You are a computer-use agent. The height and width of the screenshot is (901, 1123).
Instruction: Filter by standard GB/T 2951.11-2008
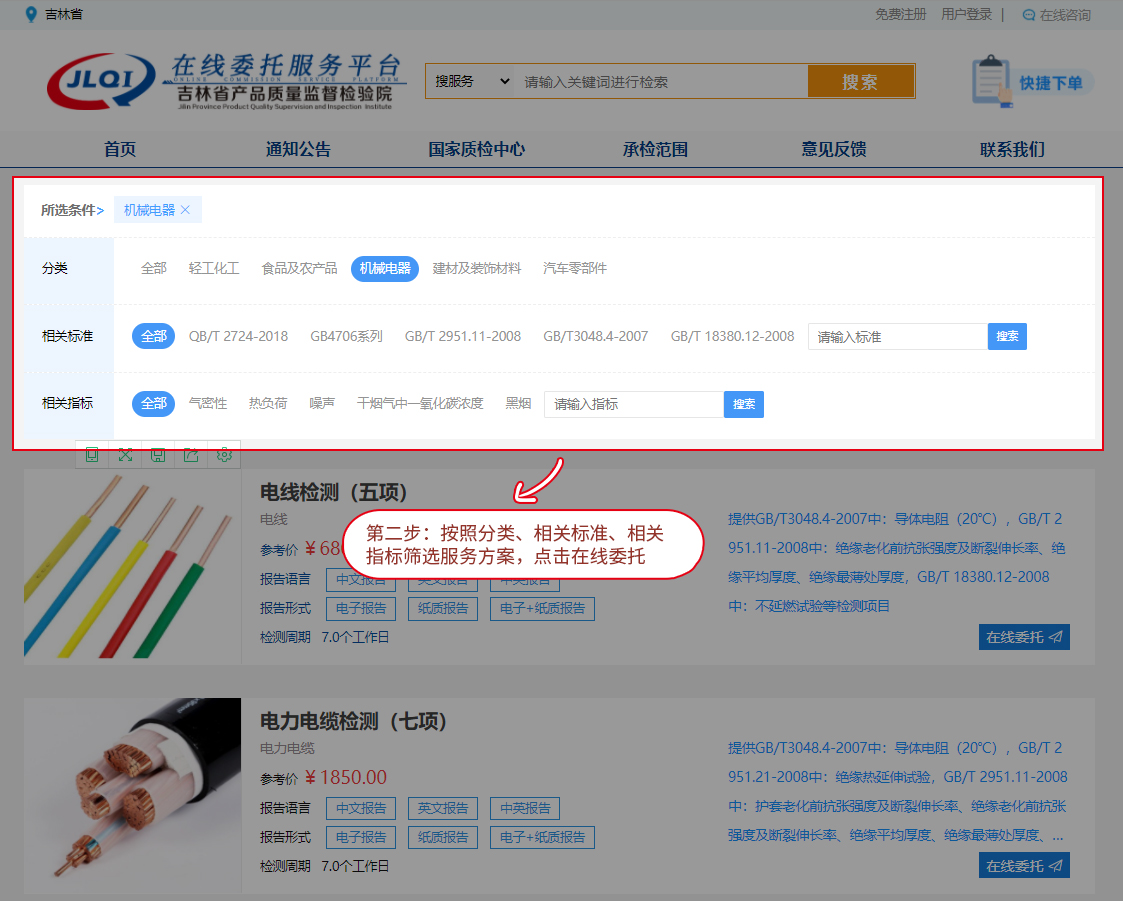coord(462,337)
